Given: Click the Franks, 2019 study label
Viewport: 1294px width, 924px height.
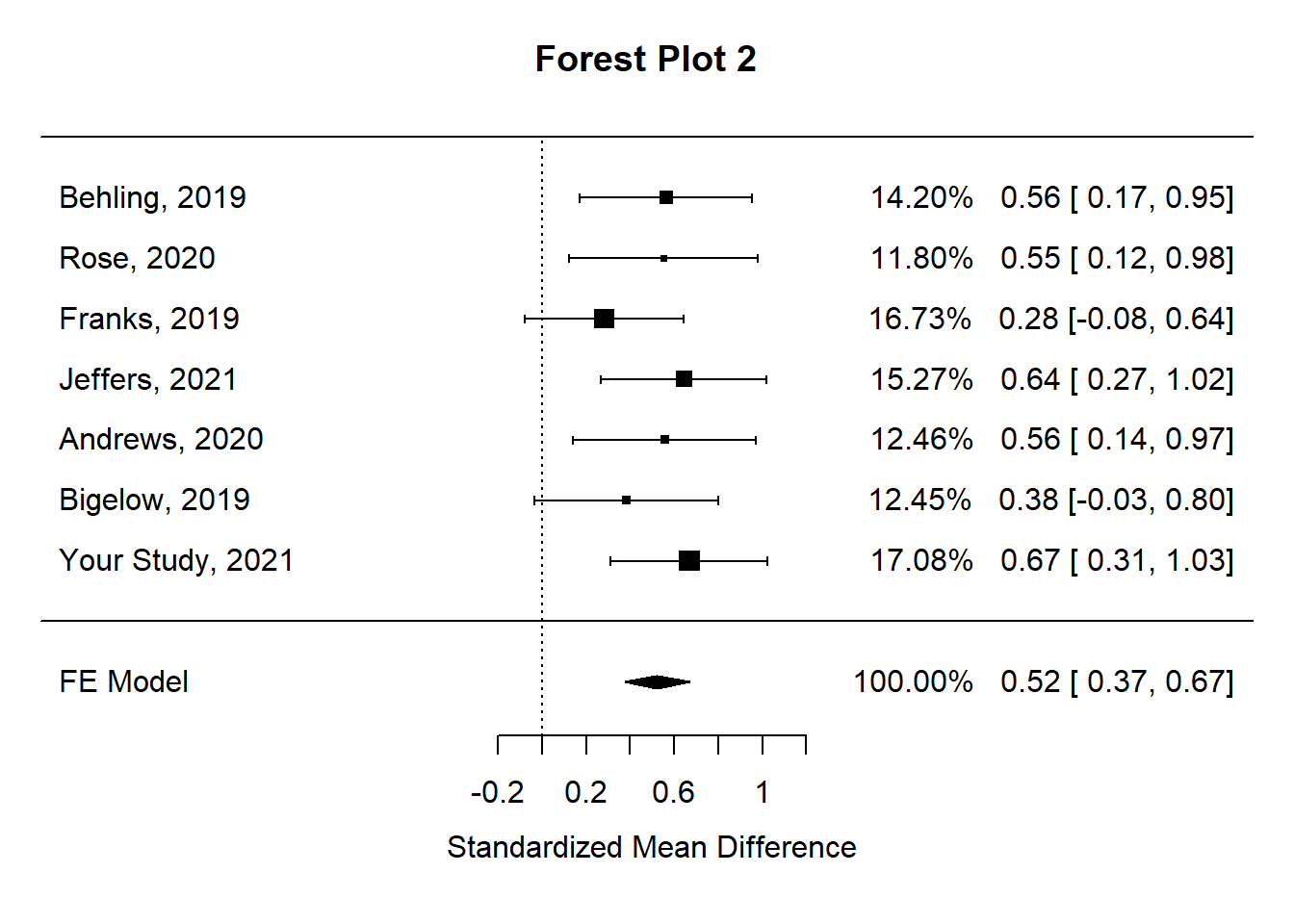Looking at the screenshot, I should pos(149,319).
